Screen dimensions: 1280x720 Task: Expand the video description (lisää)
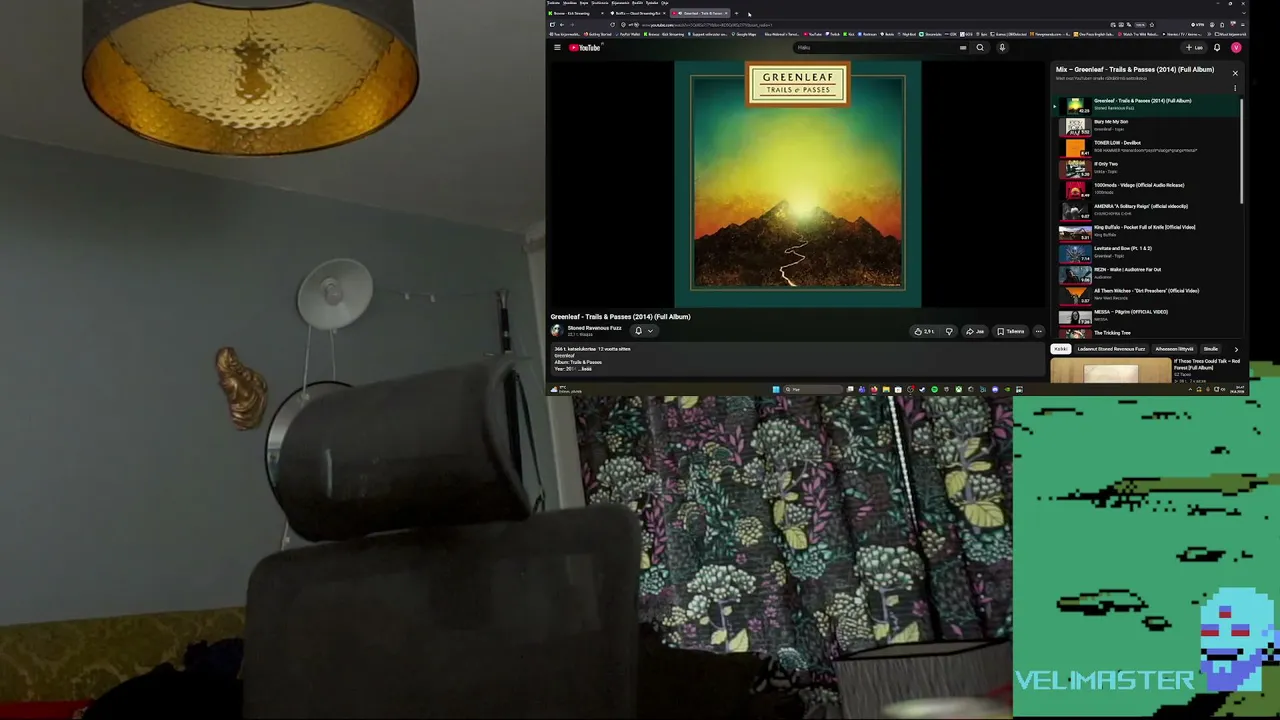tap(586, 369)
